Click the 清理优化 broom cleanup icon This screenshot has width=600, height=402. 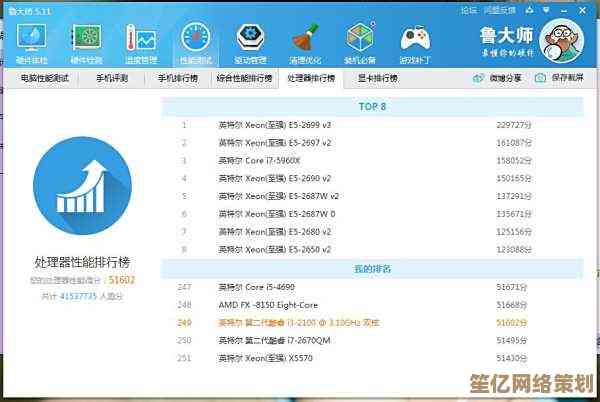[x=305, y=41]
